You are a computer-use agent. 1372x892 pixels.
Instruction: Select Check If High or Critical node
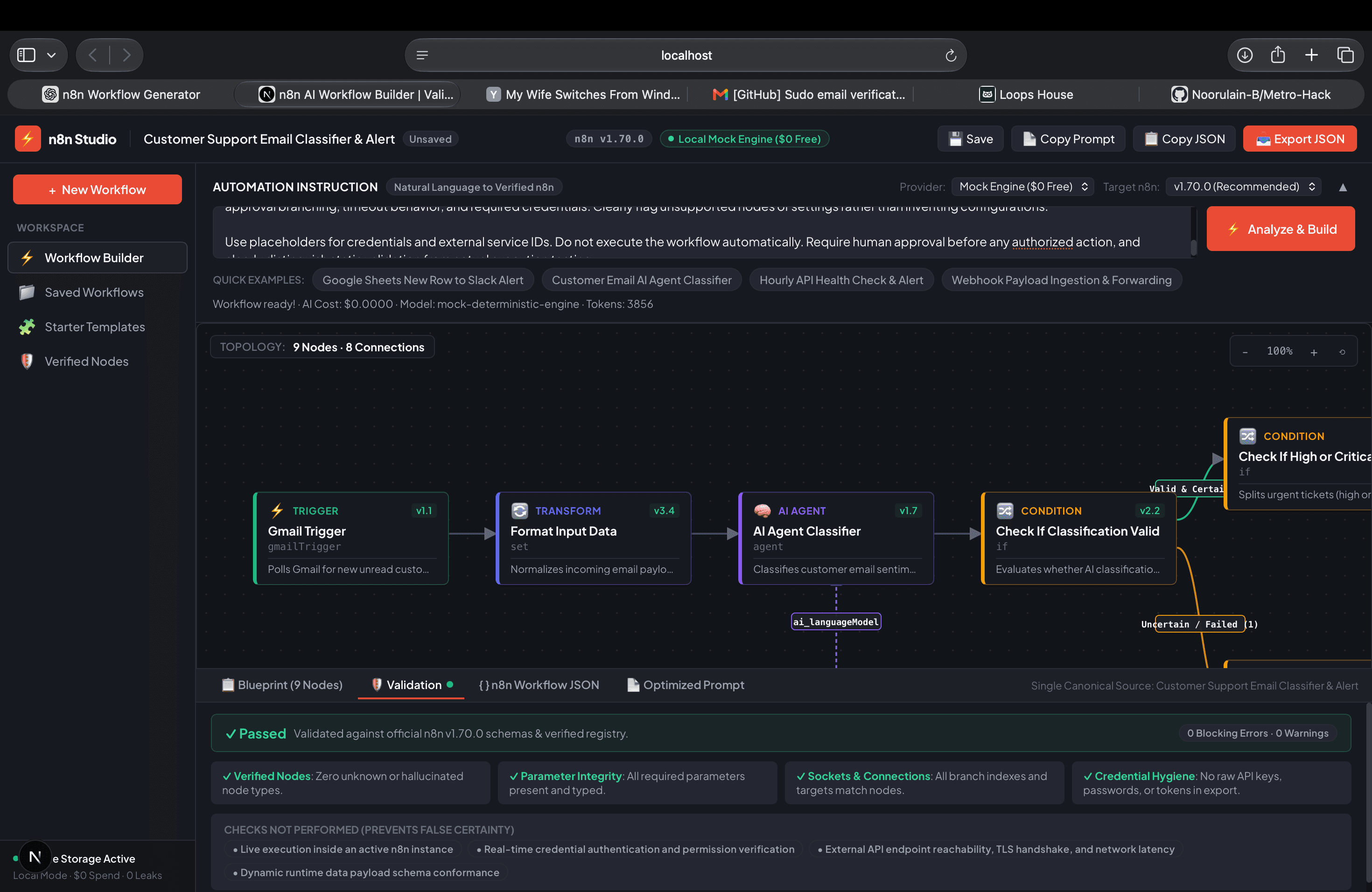1298,464
